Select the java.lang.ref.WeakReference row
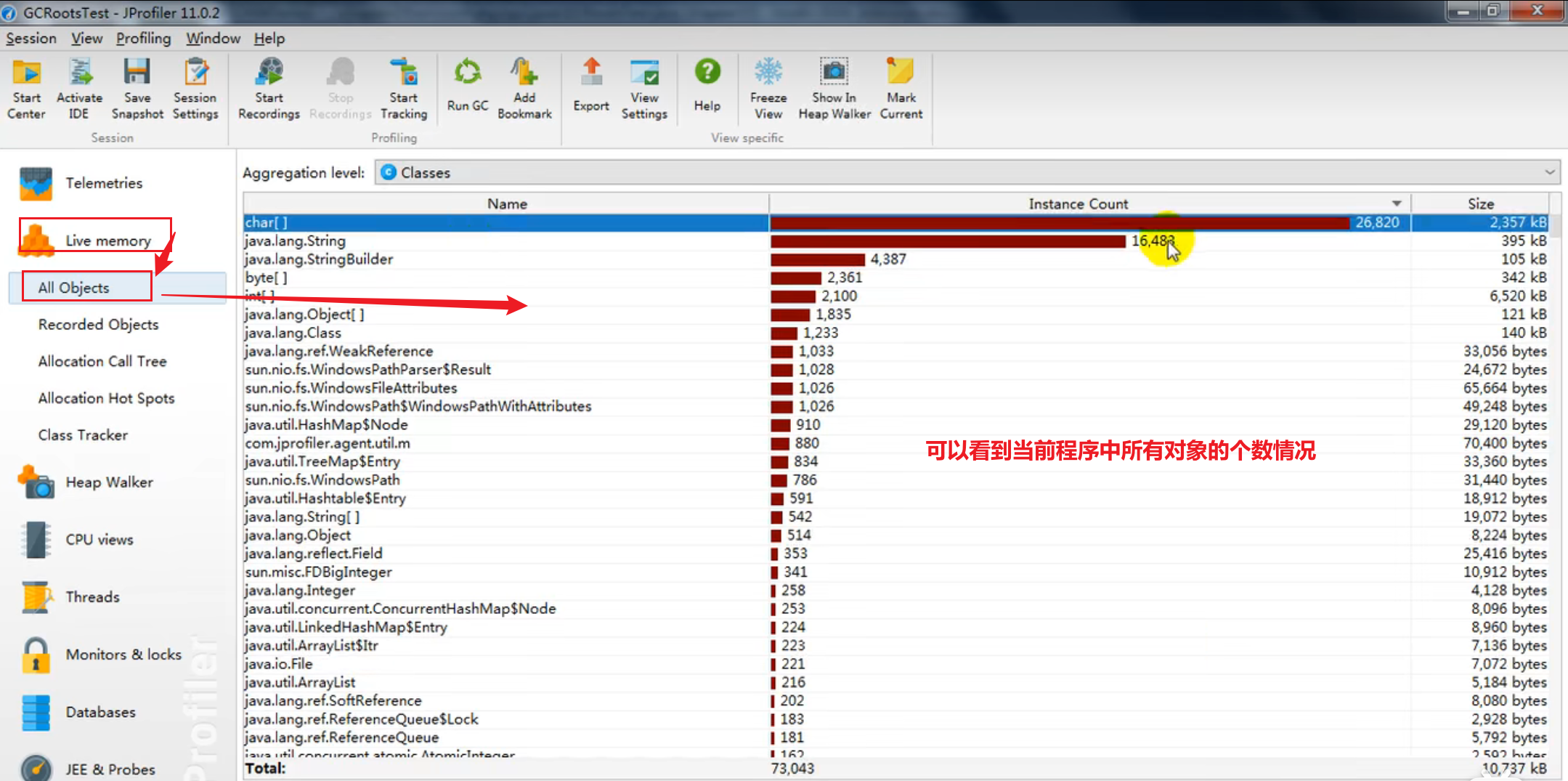Screen dimensions: 1568x781 coord(895,352)
